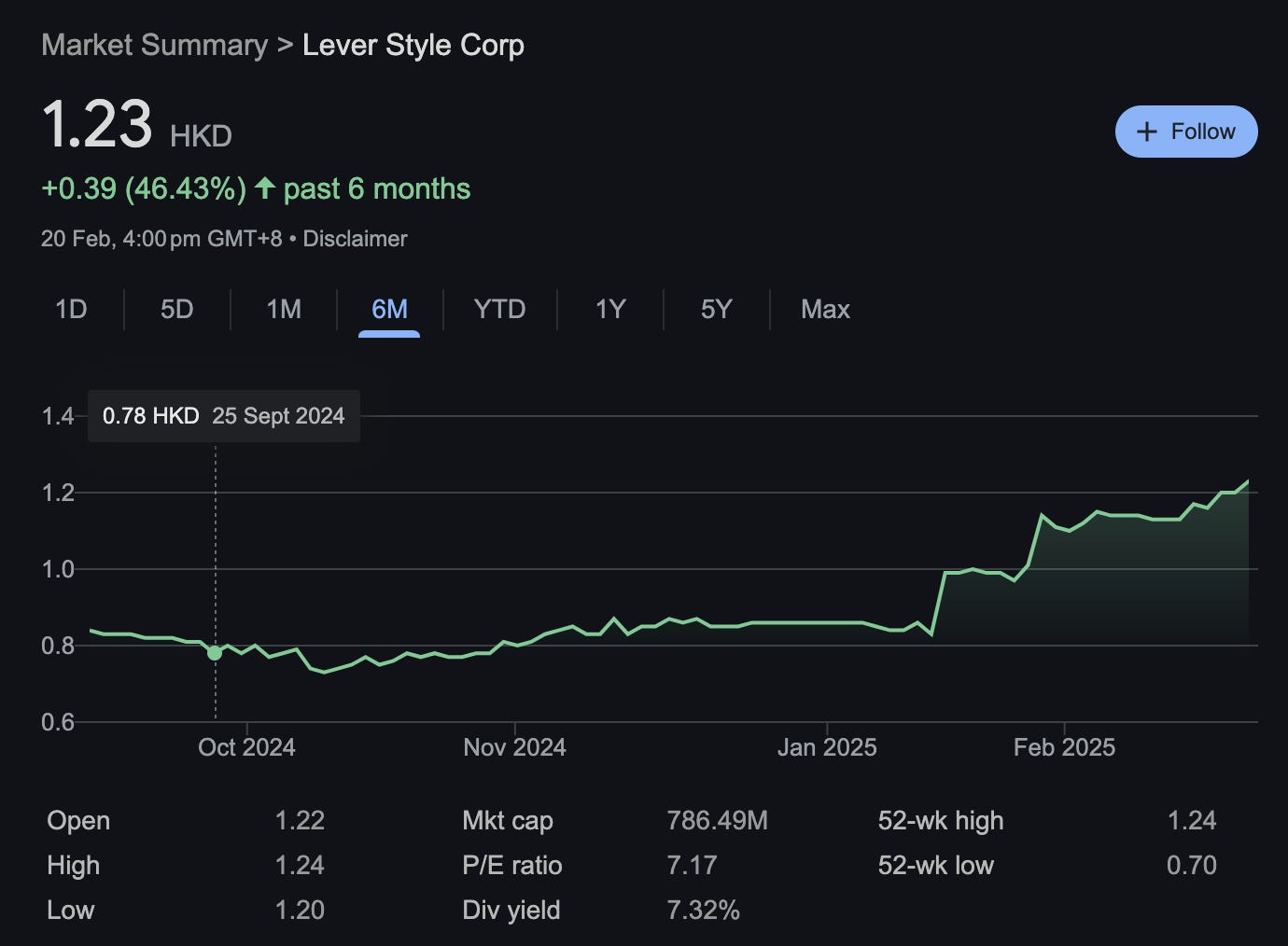Screen dimensions: 1288x946
Task: Select the 5Y time range tab
Action: [x=717, y=309]
